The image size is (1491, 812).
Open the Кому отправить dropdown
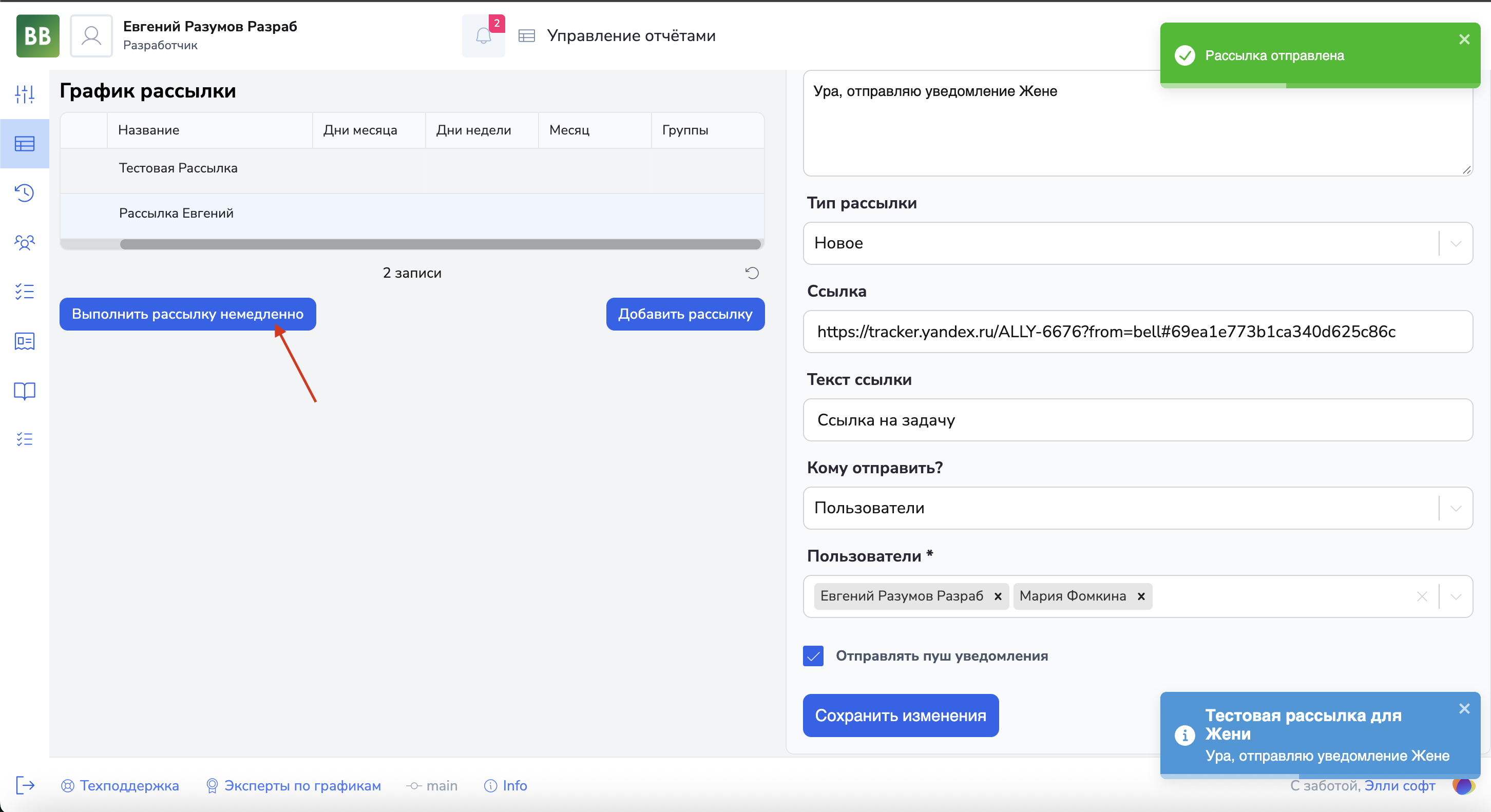coord(1455,508)
